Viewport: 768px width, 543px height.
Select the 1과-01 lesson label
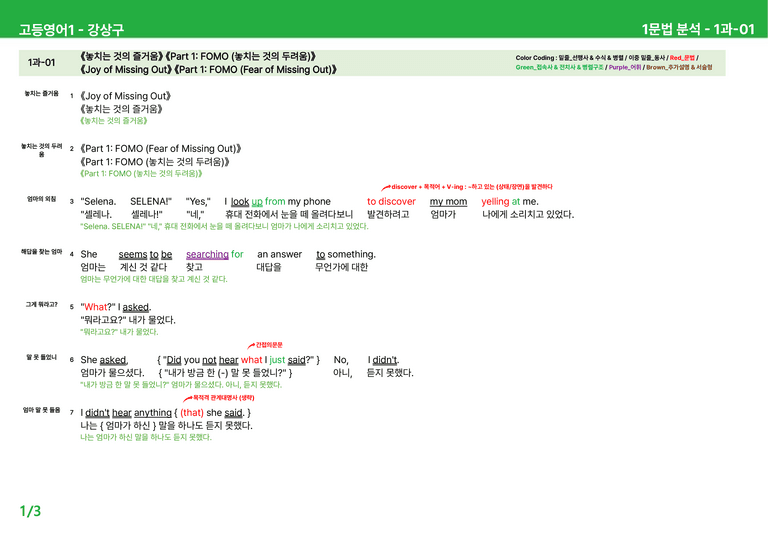(41, 63)
